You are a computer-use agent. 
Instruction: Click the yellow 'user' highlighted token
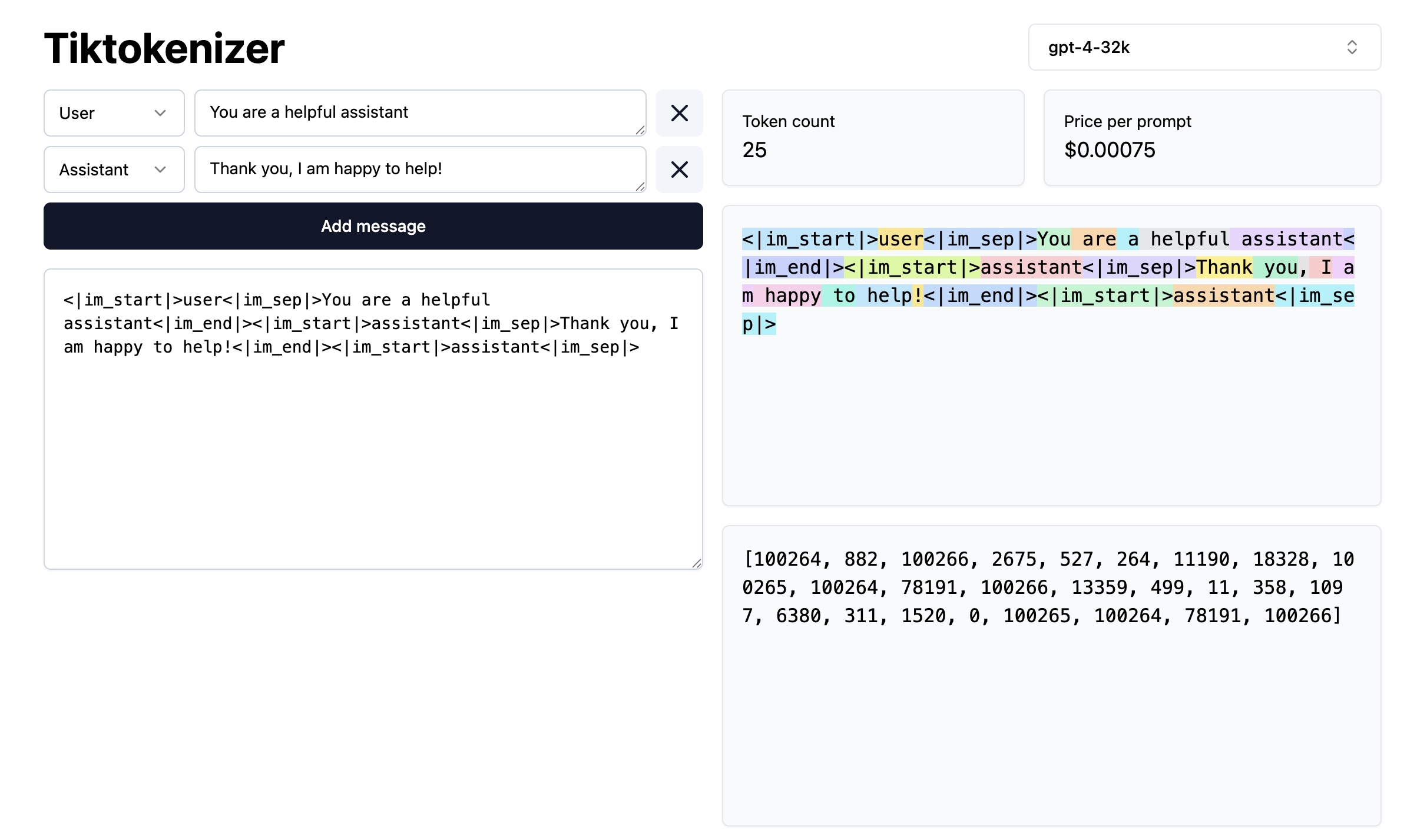pos(900,239)
